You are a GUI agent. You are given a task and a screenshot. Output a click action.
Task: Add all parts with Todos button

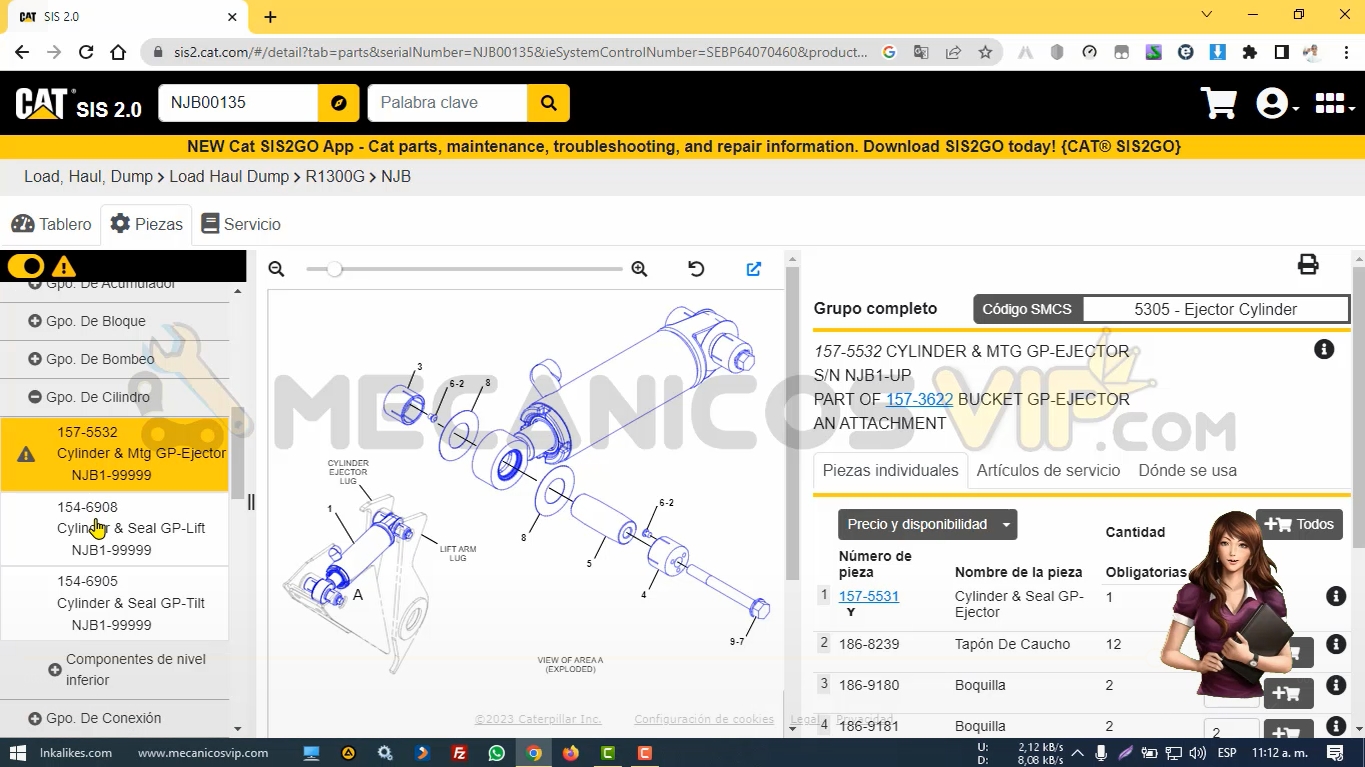tap(1299, 524)
